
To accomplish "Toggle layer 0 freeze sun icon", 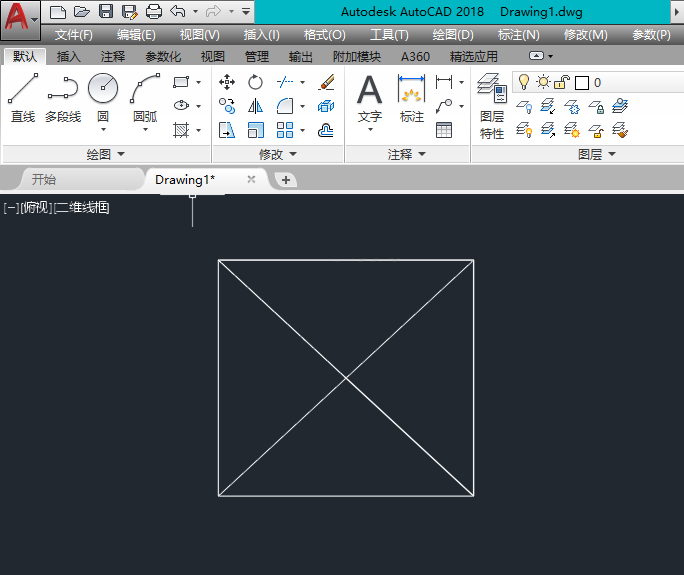I will tap(543, 82).
